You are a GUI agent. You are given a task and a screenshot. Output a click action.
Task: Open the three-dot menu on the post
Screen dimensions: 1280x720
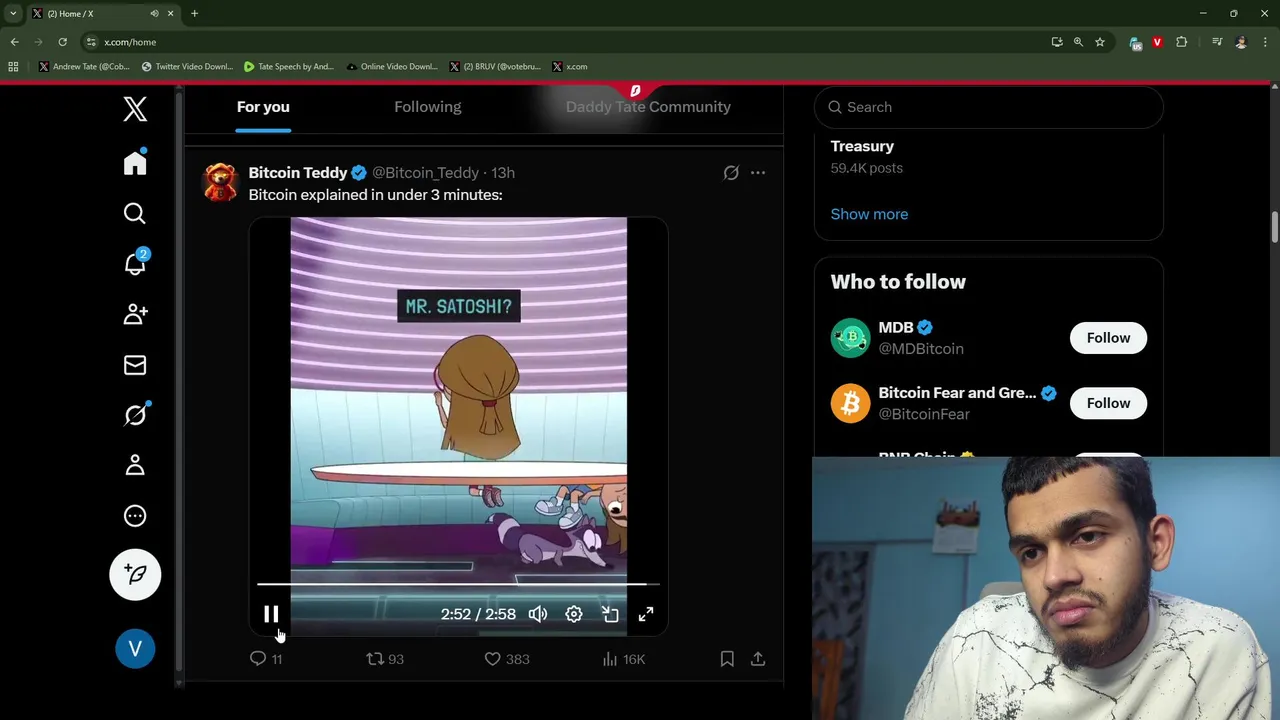tap(758, 173)
